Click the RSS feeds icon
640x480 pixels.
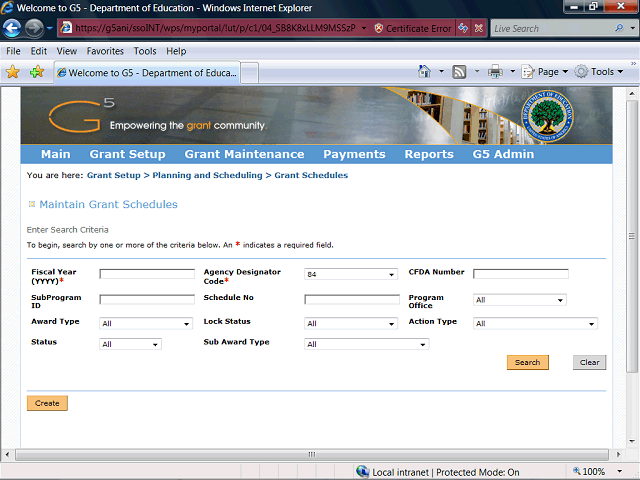pyautogui.click(x=459, y=72)
